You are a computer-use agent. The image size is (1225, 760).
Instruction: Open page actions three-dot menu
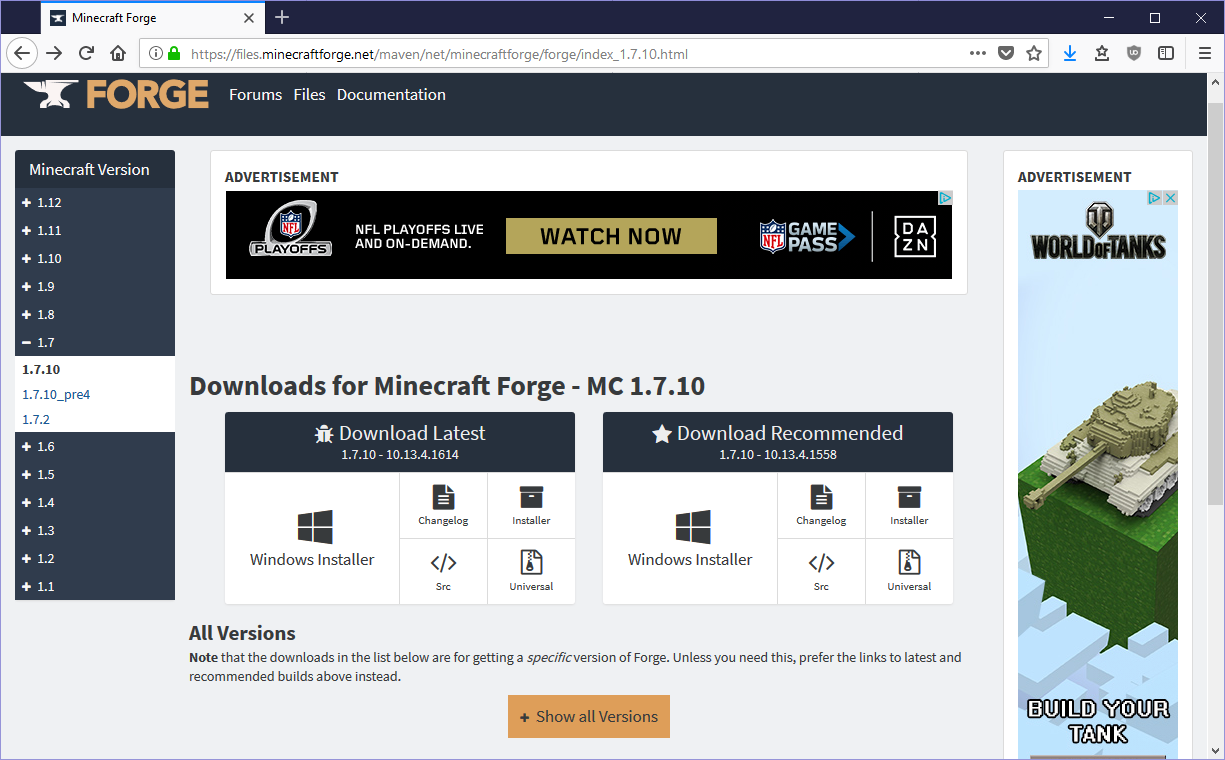tap(978, 53)
